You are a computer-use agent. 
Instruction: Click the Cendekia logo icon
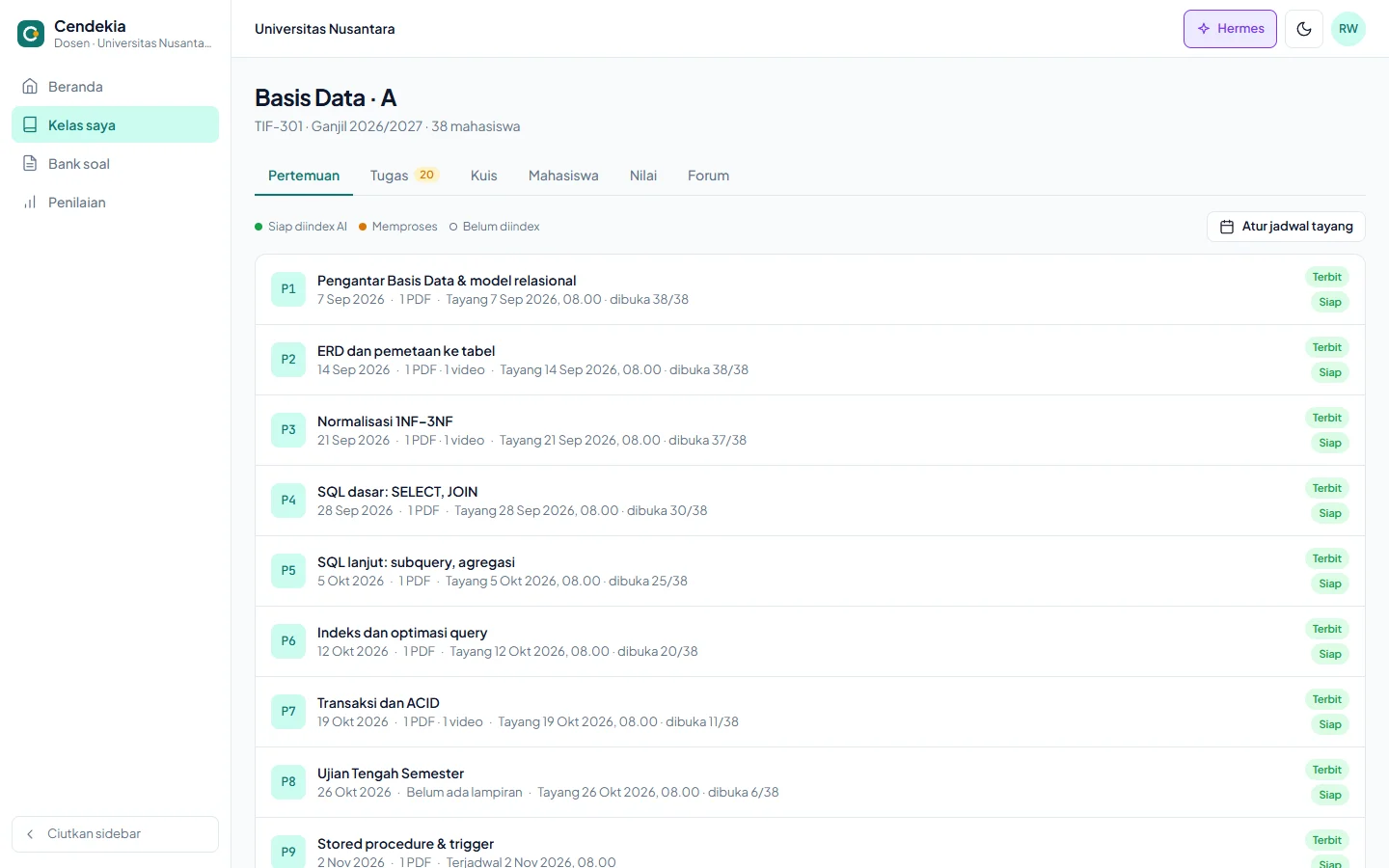click(31, 35)
